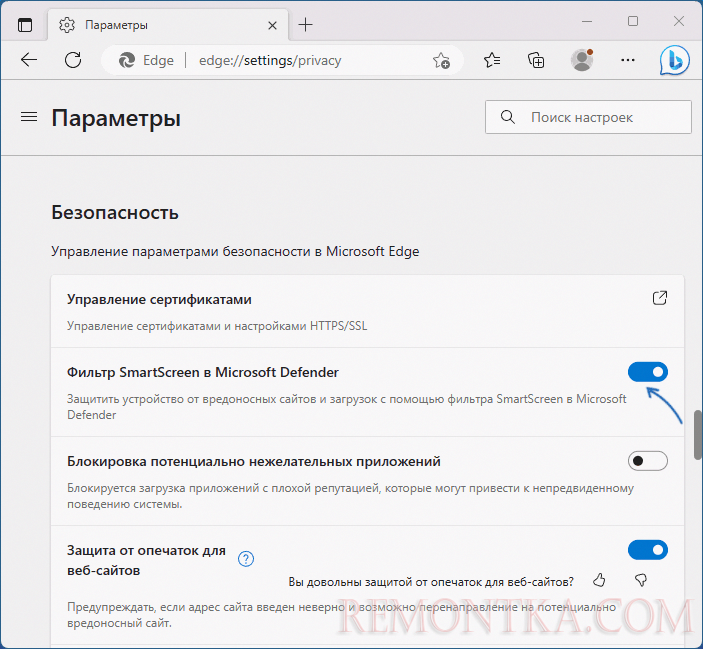Viewport: 703px width, 649px height.
Task: Open the Collections icon
Action: (x=536, y=60)
